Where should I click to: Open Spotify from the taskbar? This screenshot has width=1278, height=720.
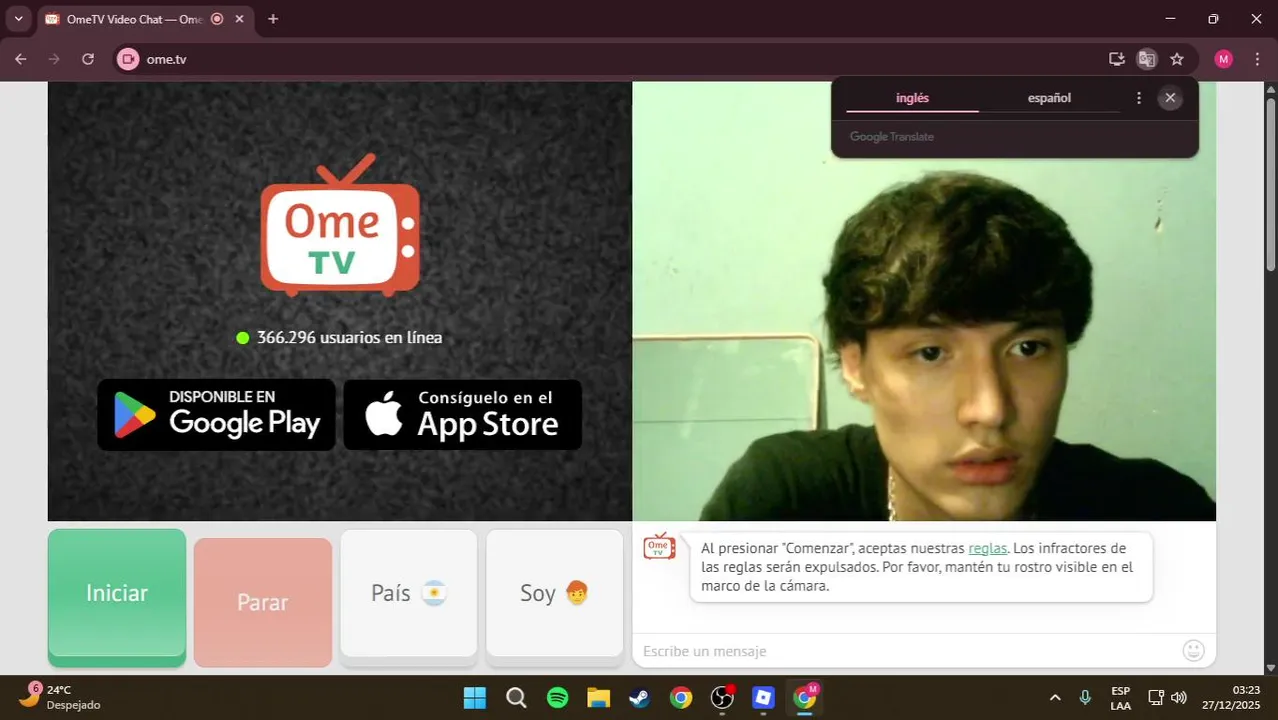558,698
